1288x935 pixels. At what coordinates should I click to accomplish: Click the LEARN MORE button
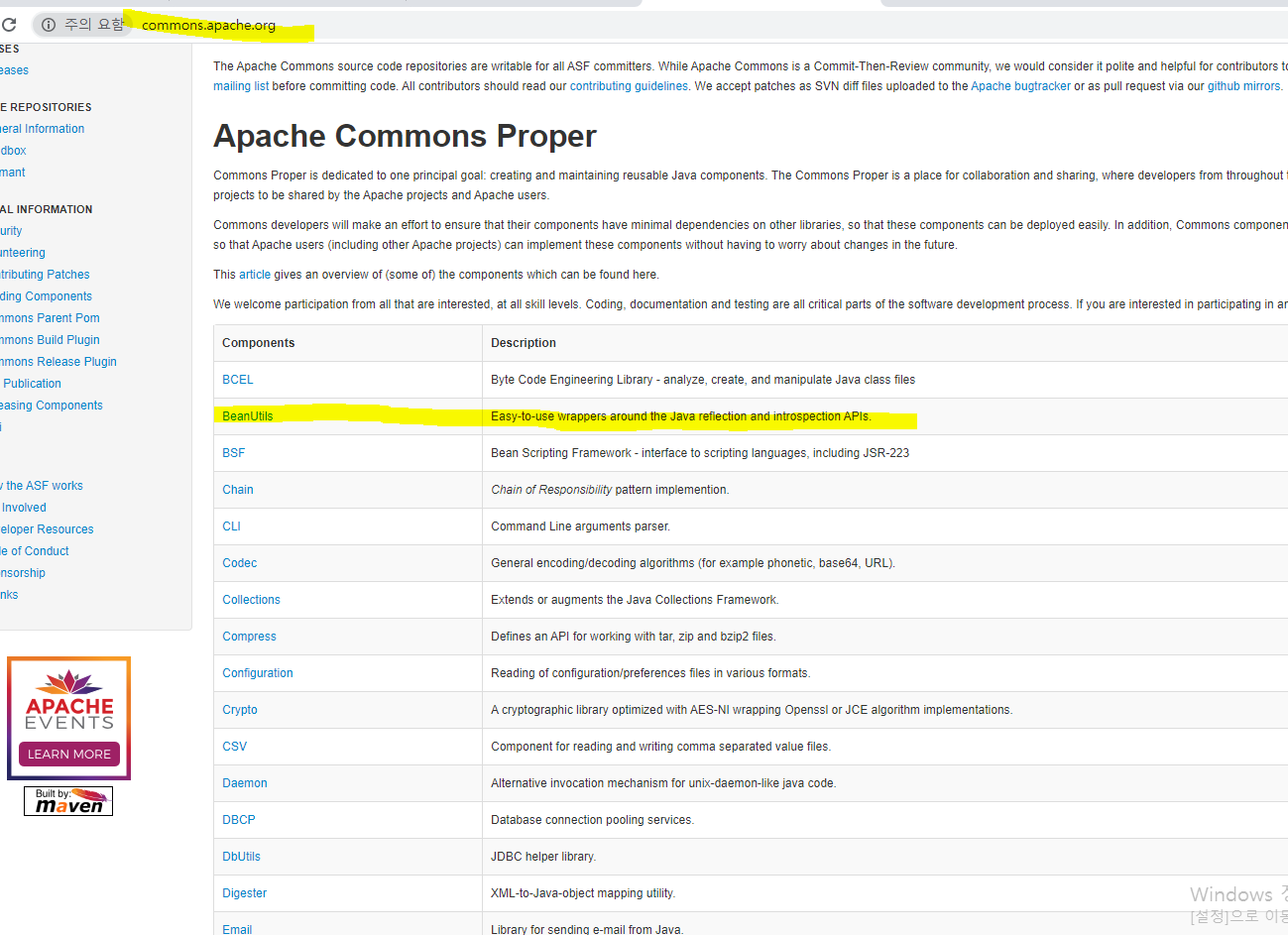coord(69,755)
